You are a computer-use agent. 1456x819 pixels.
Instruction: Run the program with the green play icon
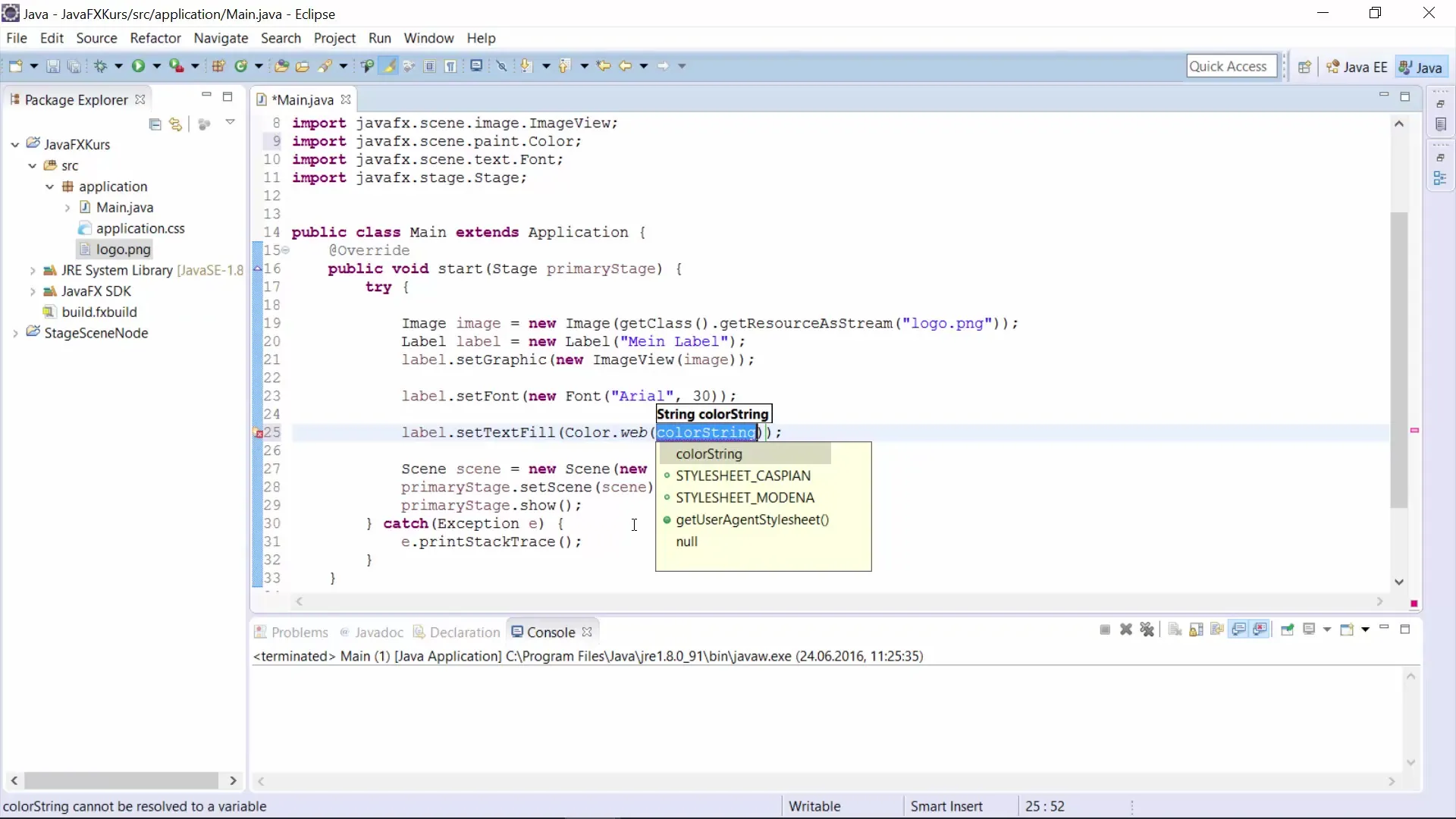tap(138, 67)
